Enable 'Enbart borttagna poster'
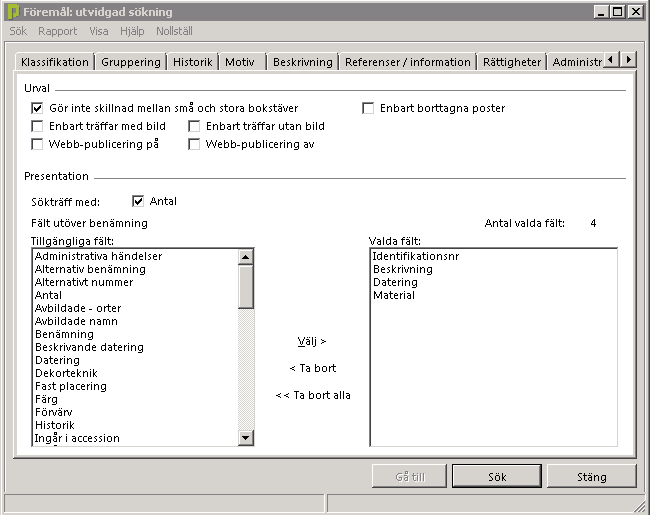 pos(368,108)
